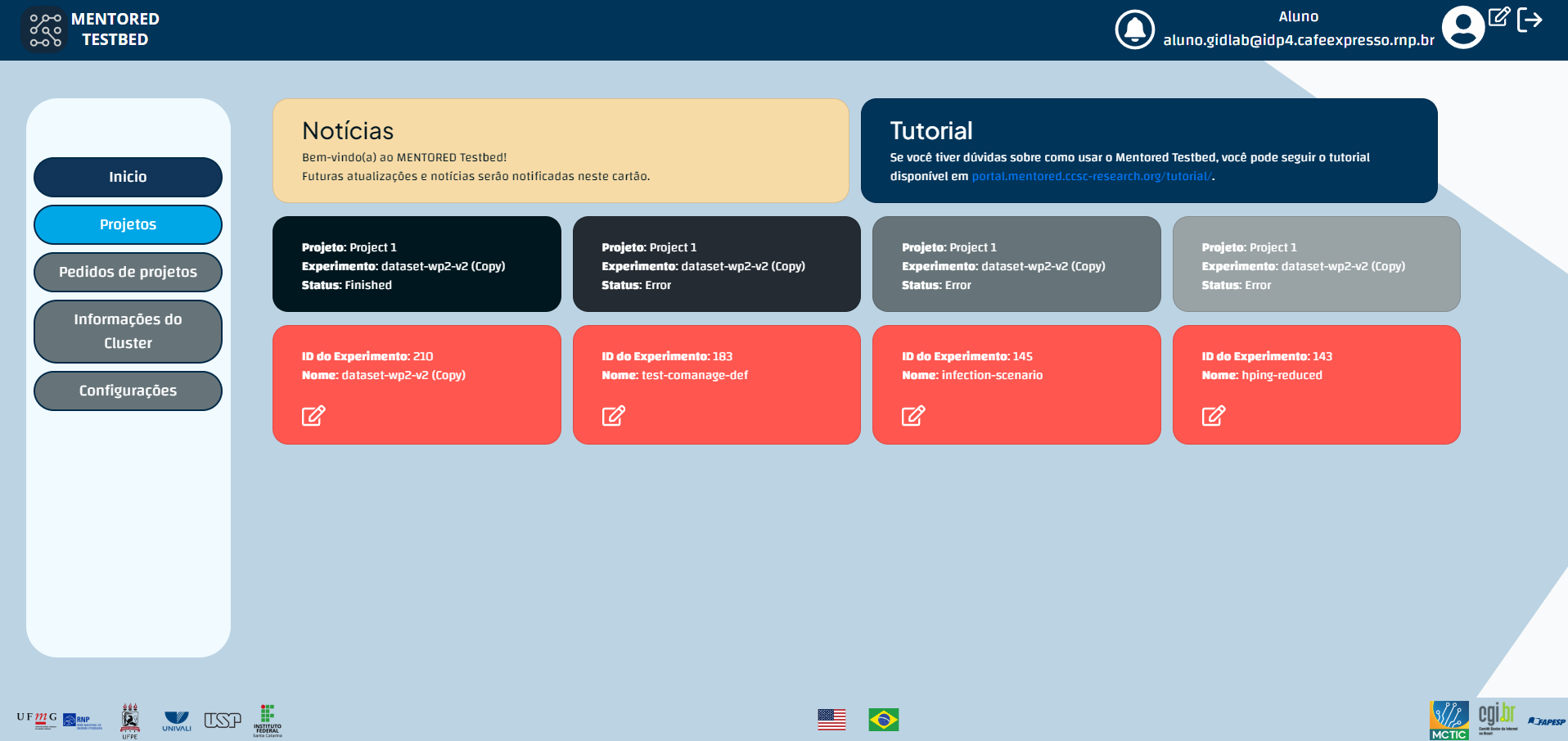Viewport: 1568px width, 741px height.
Task: Edit experiment 183 test-comanage-def
Action: tap(613, 416)
